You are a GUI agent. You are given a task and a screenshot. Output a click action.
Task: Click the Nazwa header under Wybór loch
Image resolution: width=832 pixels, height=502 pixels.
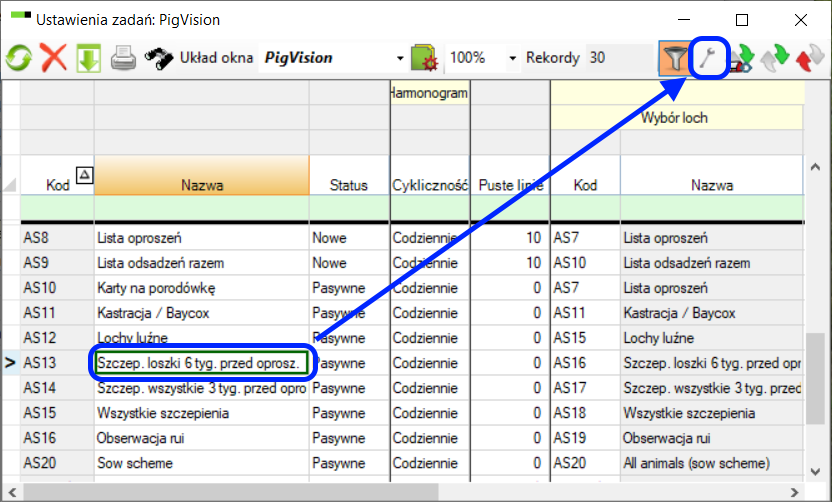click(x=712, y=176)
